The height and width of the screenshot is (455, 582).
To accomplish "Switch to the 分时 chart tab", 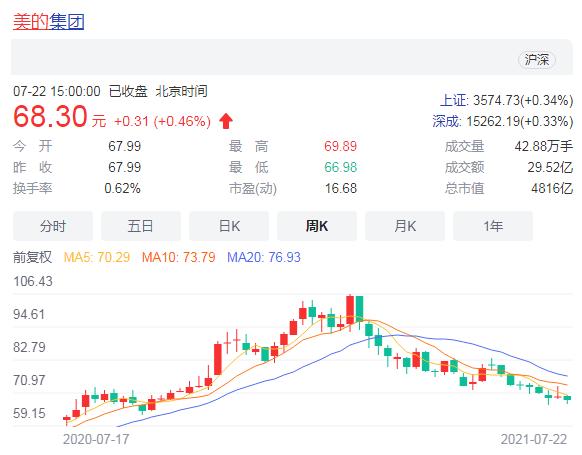I will pos(53,226).
